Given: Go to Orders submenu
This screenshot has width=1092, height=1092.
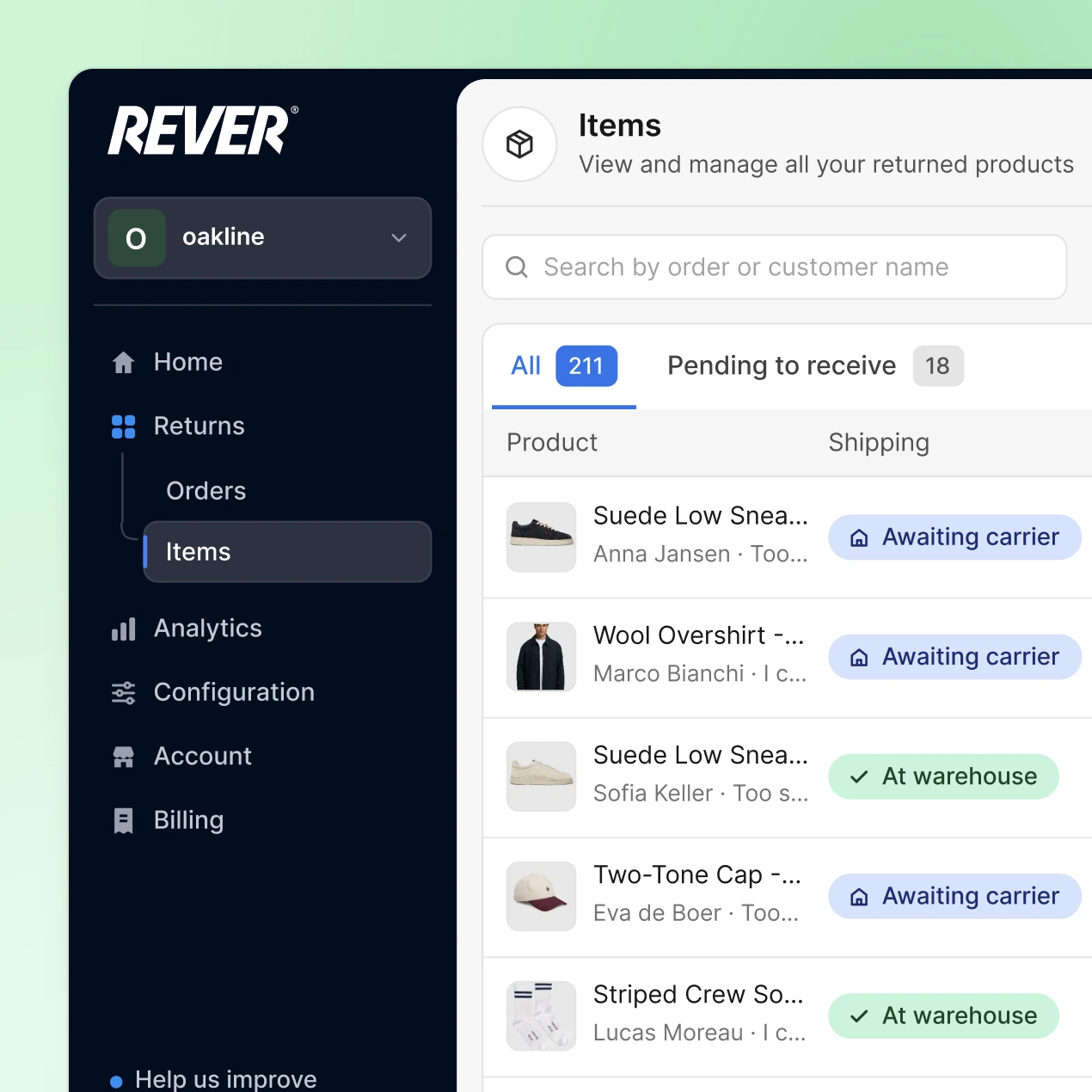Looking at the screenshot, I should point(206,491).
